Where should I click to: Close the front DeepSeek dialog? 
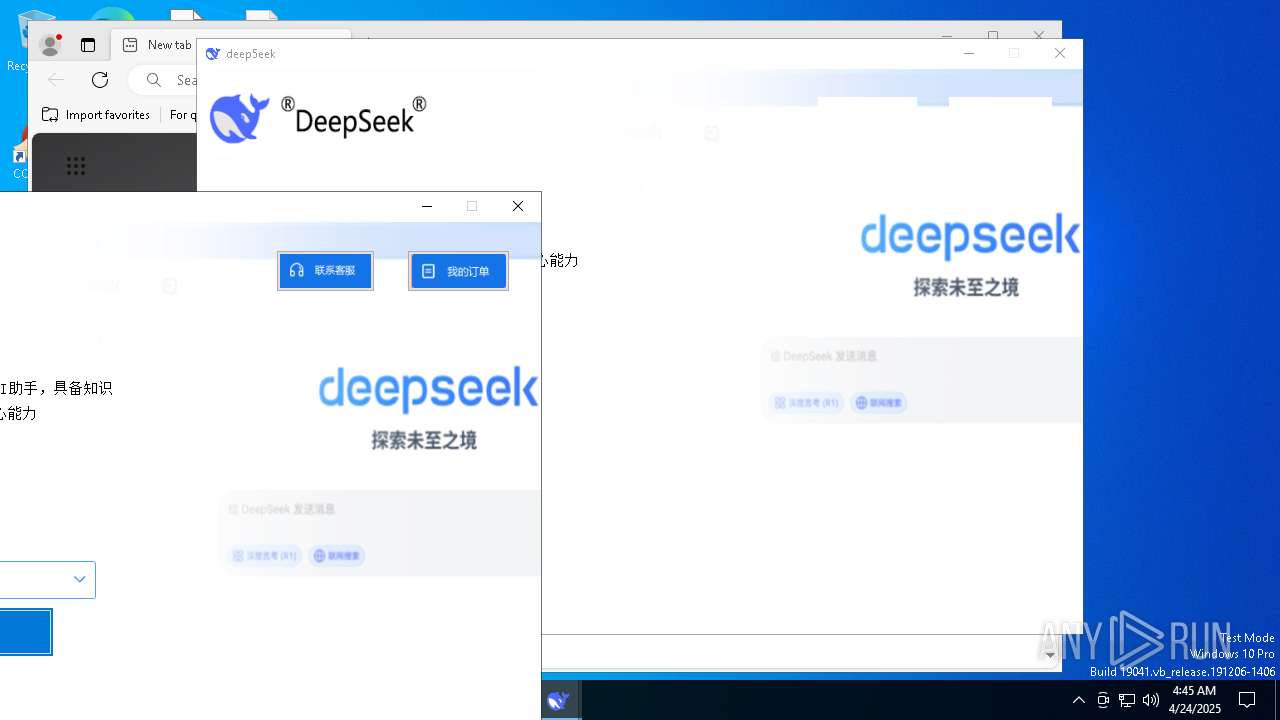pyautogui.click(x=518, y=206)
